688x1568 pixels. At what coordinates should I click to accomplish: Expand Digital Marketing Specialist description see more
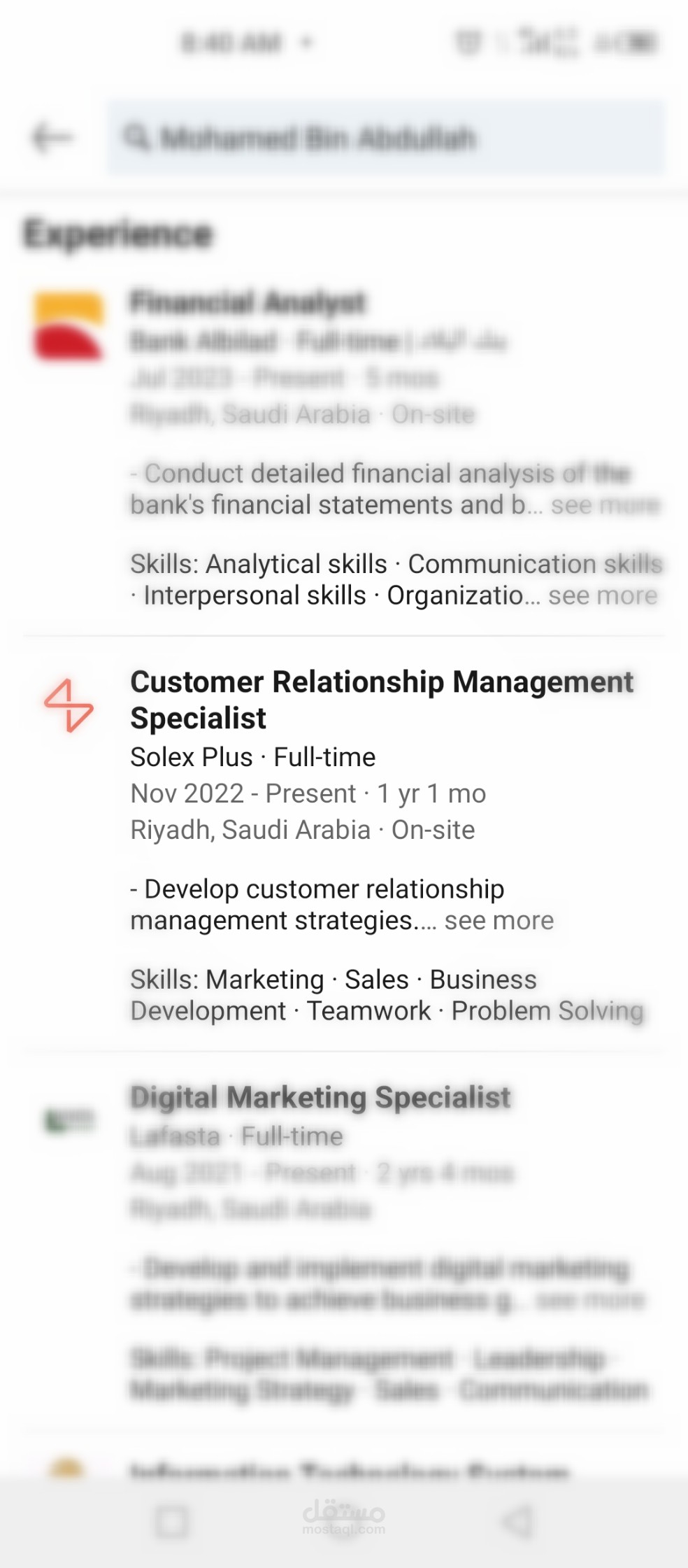[x=590, y=1300]
